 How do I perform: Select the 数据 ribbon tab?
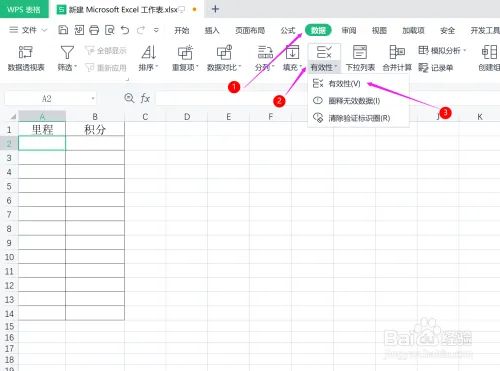pos(318,30)
